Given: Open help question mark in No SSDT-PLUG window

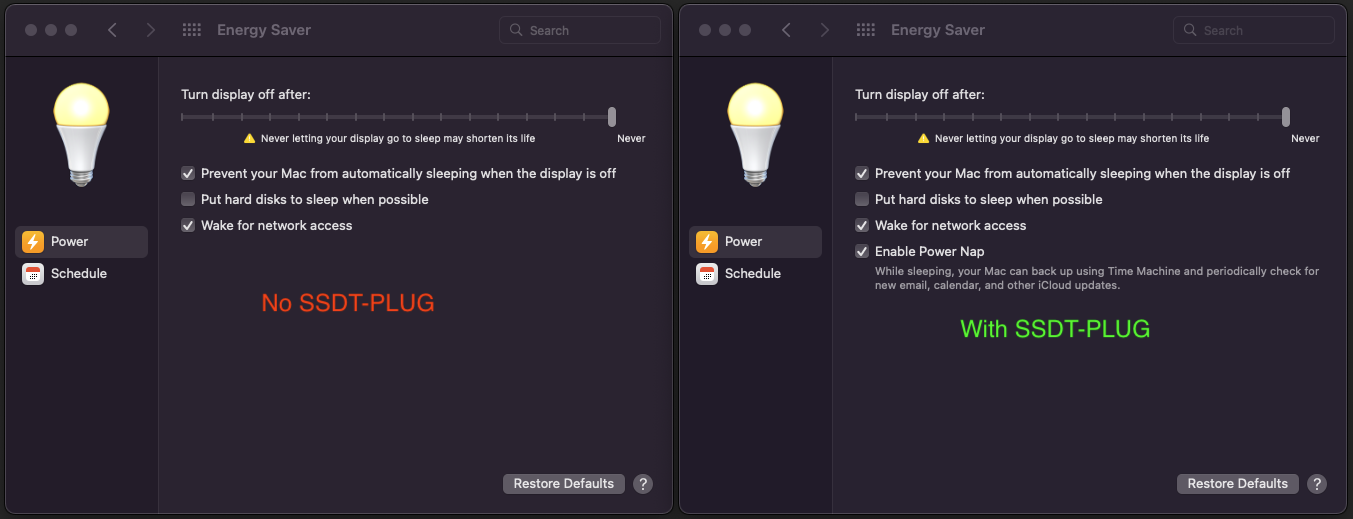Looking at the screenshot, I should 643,484.
